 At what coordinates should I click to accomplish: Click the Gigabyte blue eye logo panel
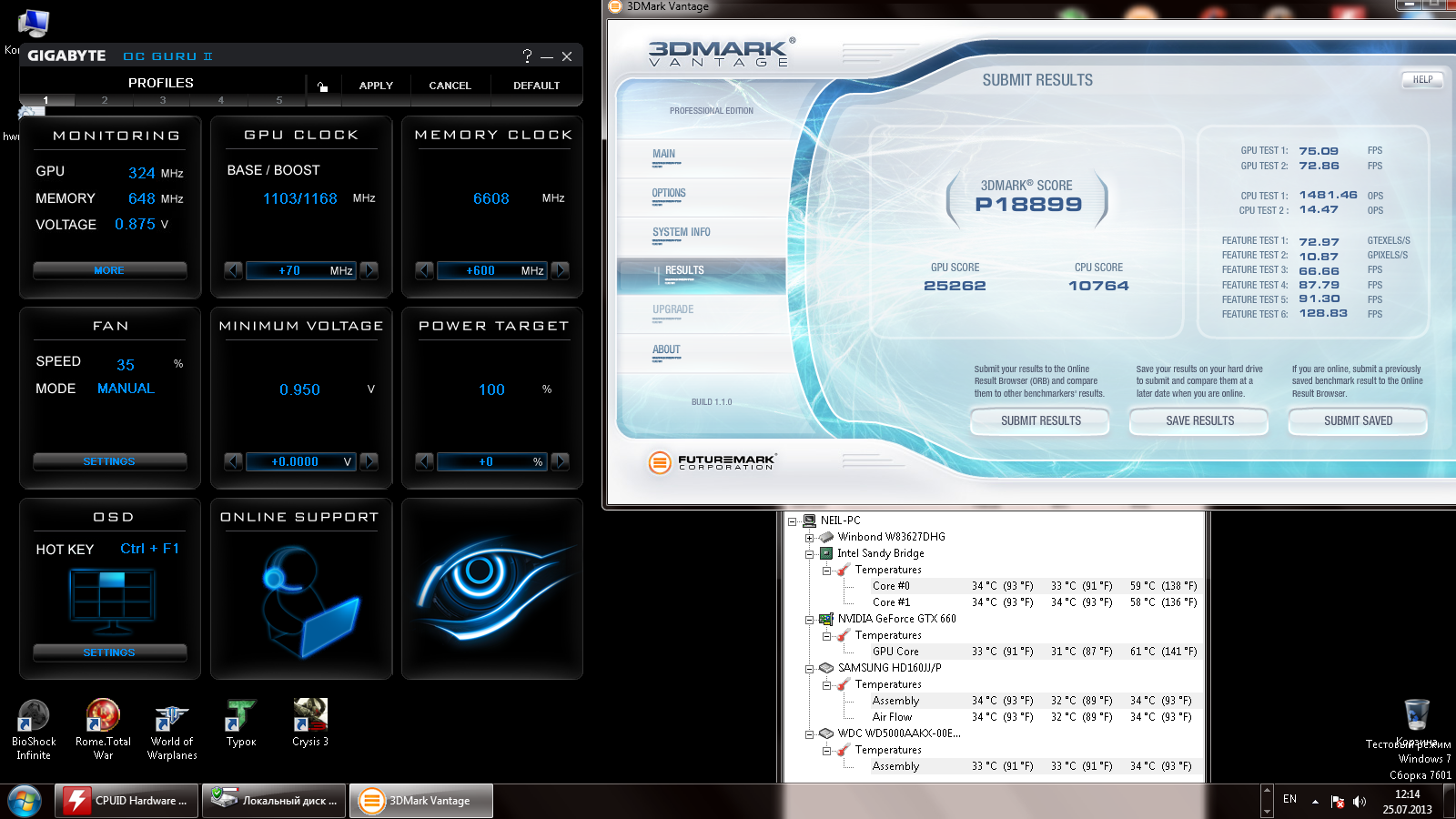(x=492, y=588)
